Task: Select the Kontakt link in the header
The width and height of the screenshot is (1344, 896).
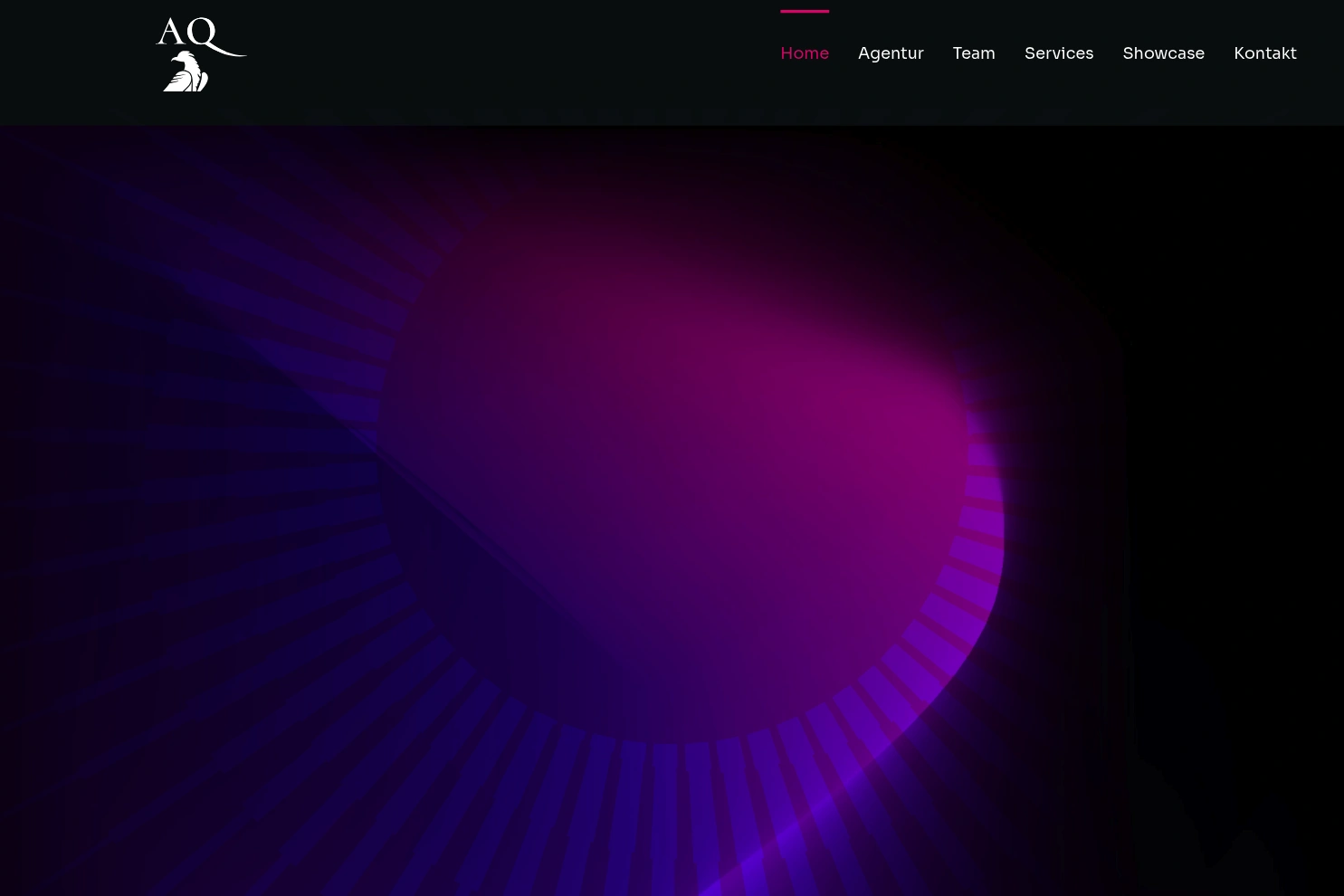Action: point(1264,53)
